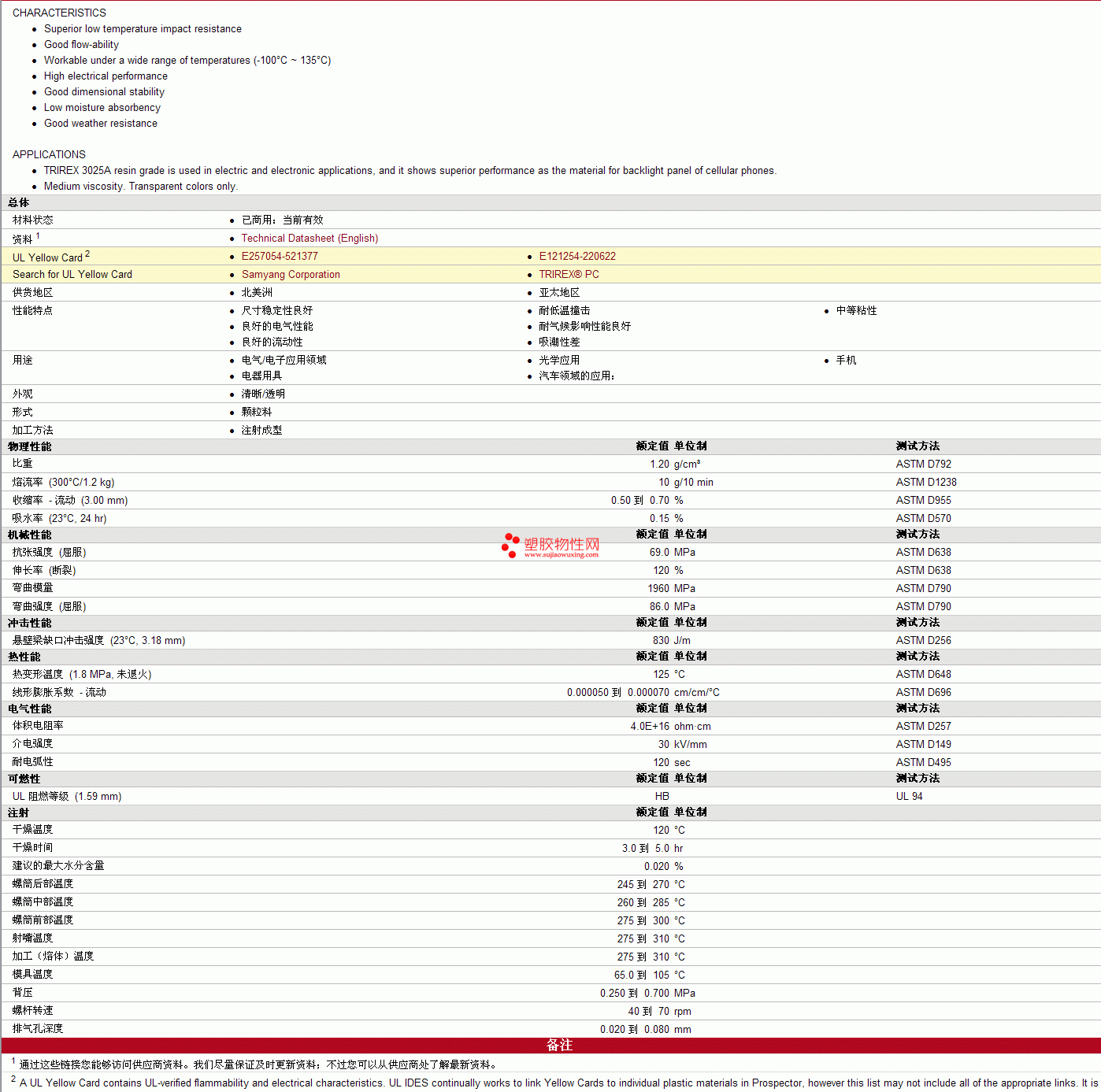Image resolution: width=1101 pixels, height=1092 pixels.
Task: Click the 颗粒料 form entry
Action: coord(257,413)
